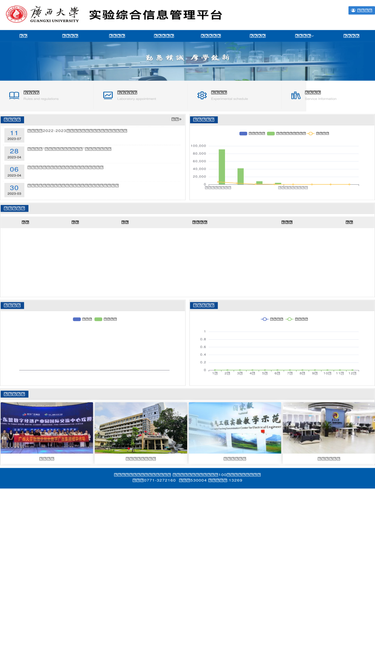Toggle the green legend series in top bar chart
375x667 pixels.
click(x=286, y=133)
